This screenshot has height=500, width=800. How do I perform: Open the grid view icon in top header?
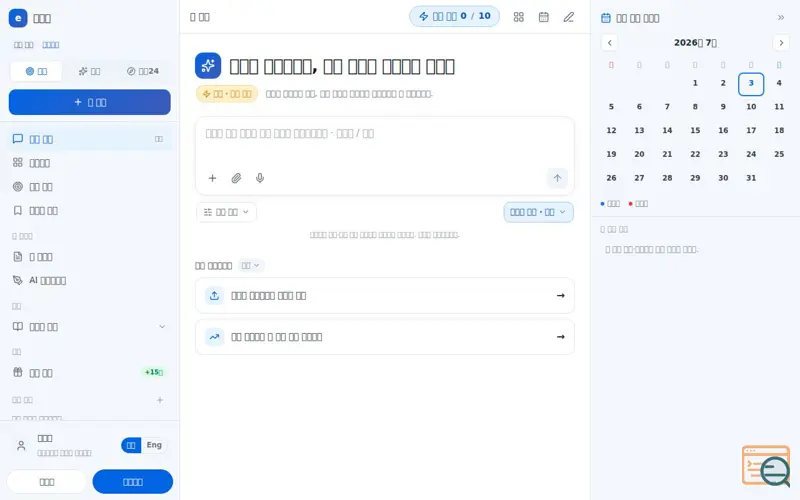point(518,17)
